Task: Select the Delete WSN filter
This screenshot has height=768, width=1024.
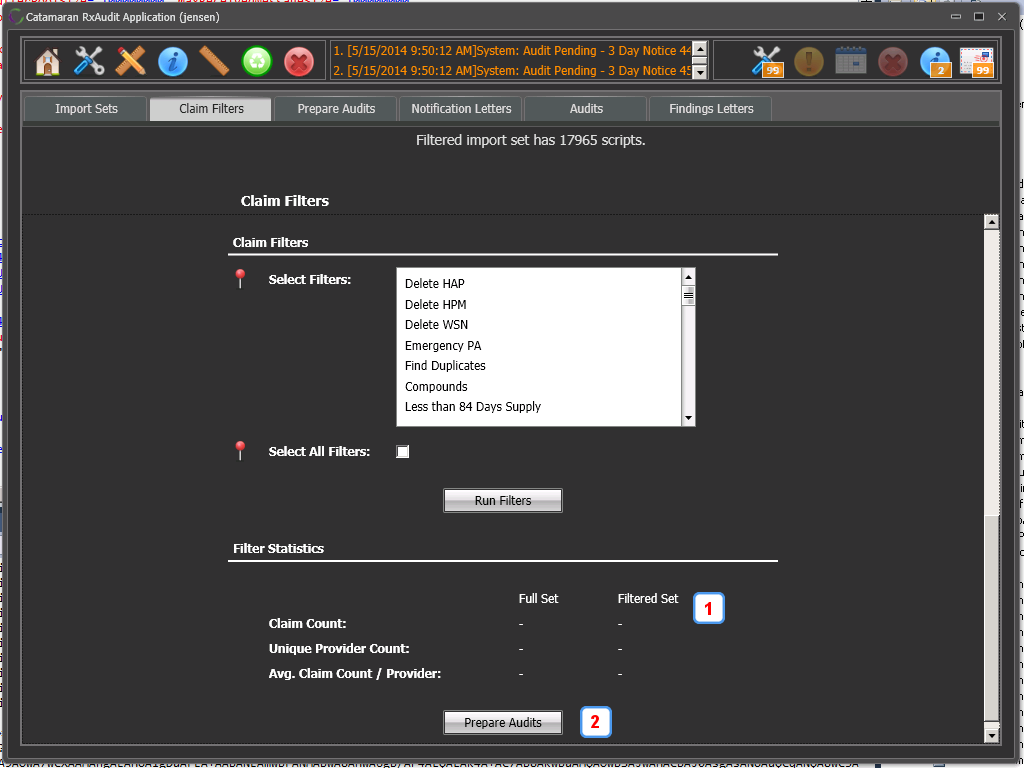Action: pyautogui.click(x=436, y=325)
